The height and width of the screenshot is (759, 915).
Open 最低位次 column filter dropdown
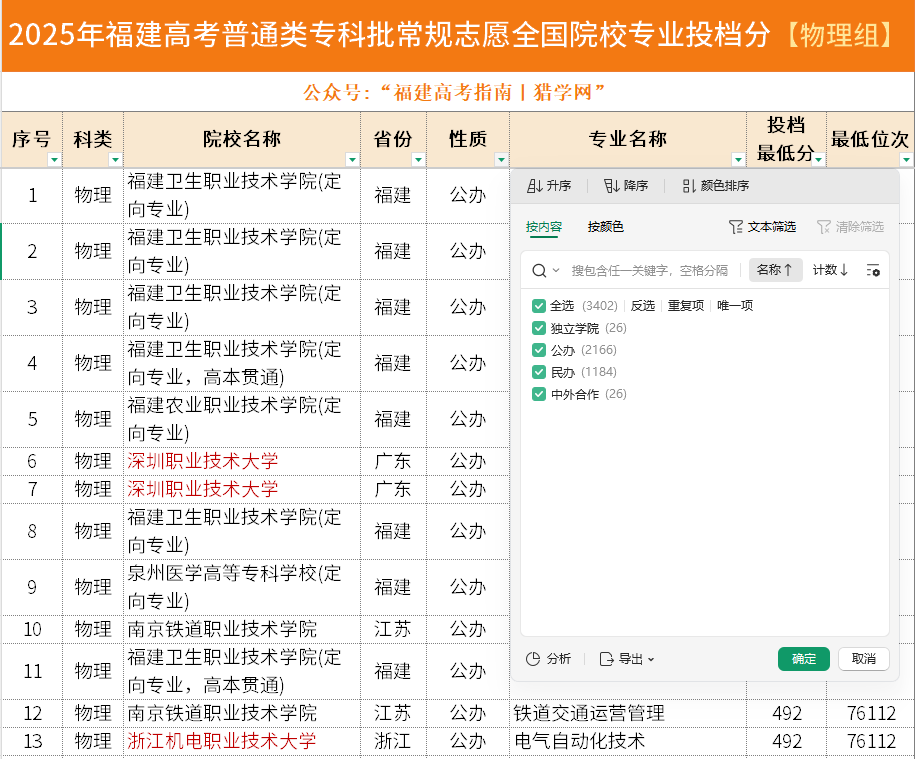tap(906, 159)
